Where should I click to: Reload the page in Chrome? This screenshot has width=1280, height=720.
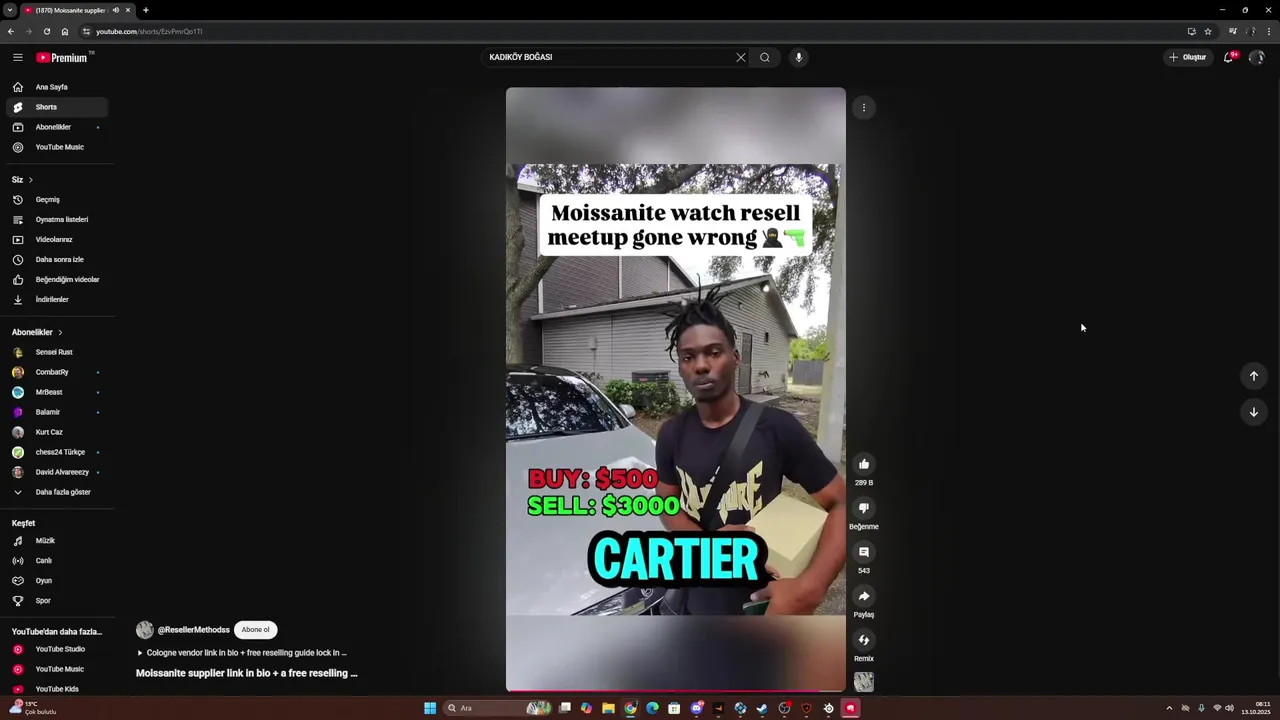click(x=46, y=31)
